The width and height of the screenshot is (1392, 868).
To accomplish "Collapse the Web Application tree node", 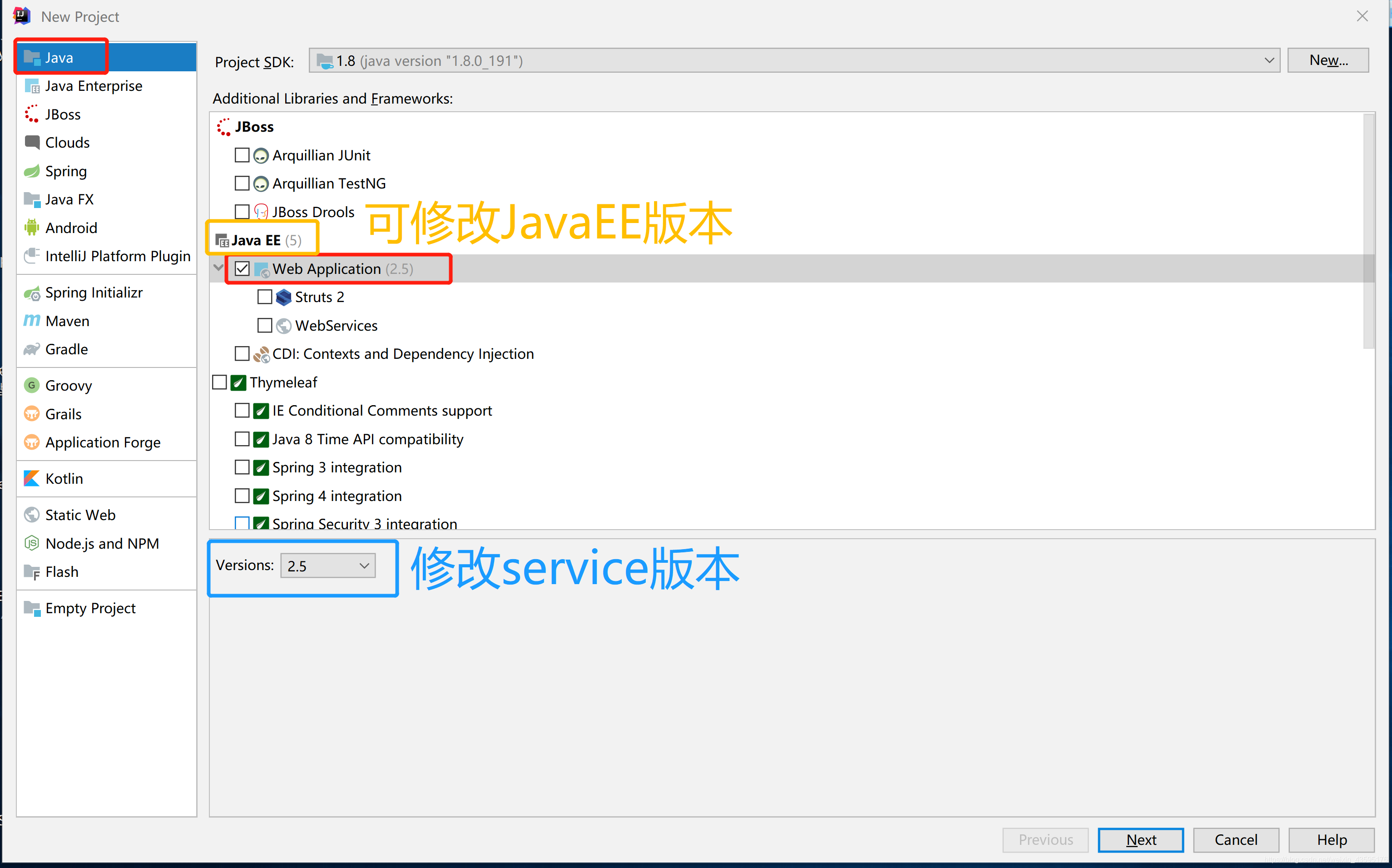I will coord(218,268).
